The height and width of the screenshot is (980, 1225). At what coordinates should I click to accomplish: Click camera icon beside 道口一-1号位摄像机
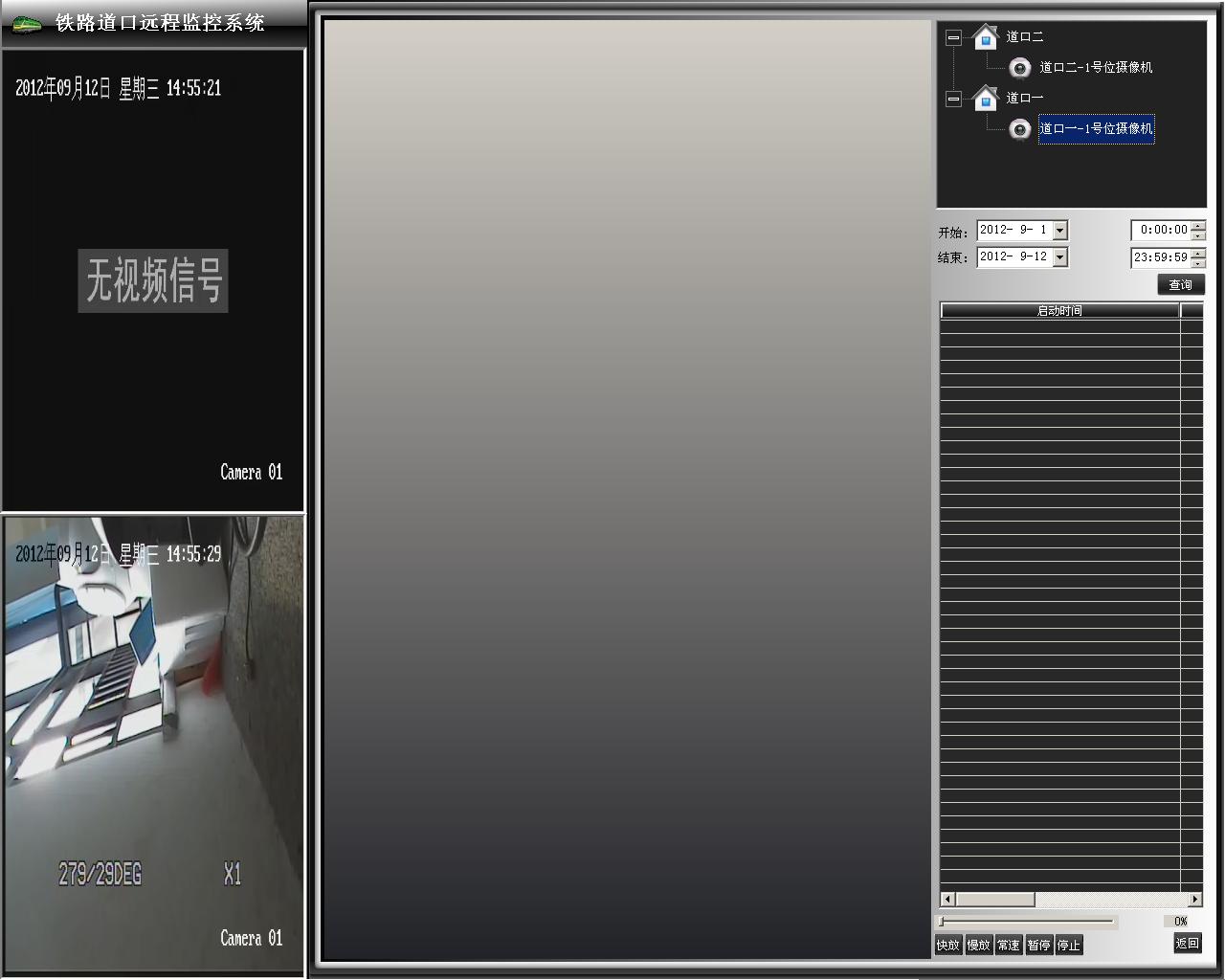1020,129
